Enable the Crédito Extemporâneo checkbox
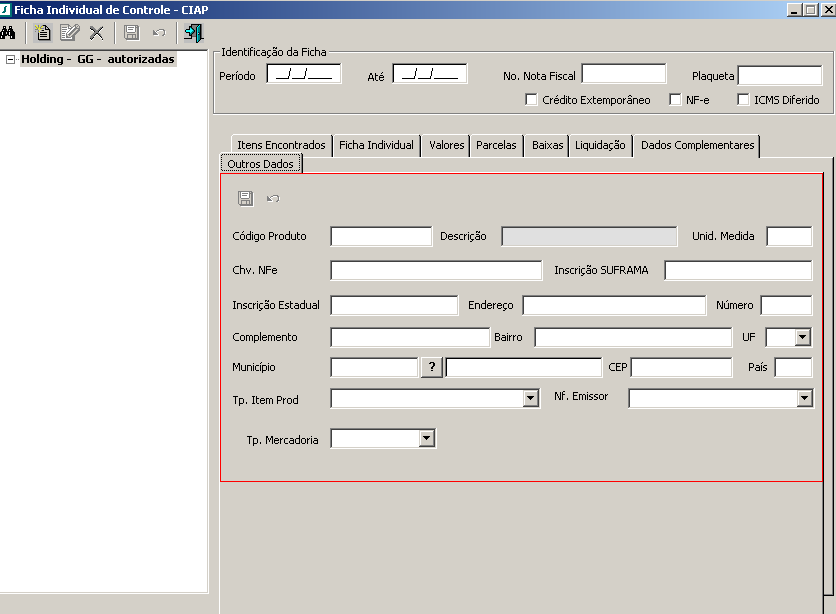The height and width of the screenshot is (614, 836). tap(531, 100)
